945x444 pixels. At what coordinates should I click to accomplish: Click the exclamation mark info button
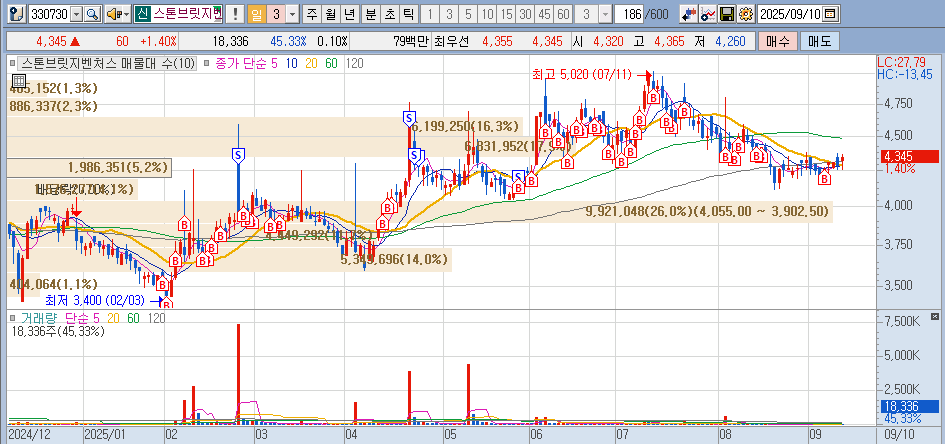[x=235, y=14]
